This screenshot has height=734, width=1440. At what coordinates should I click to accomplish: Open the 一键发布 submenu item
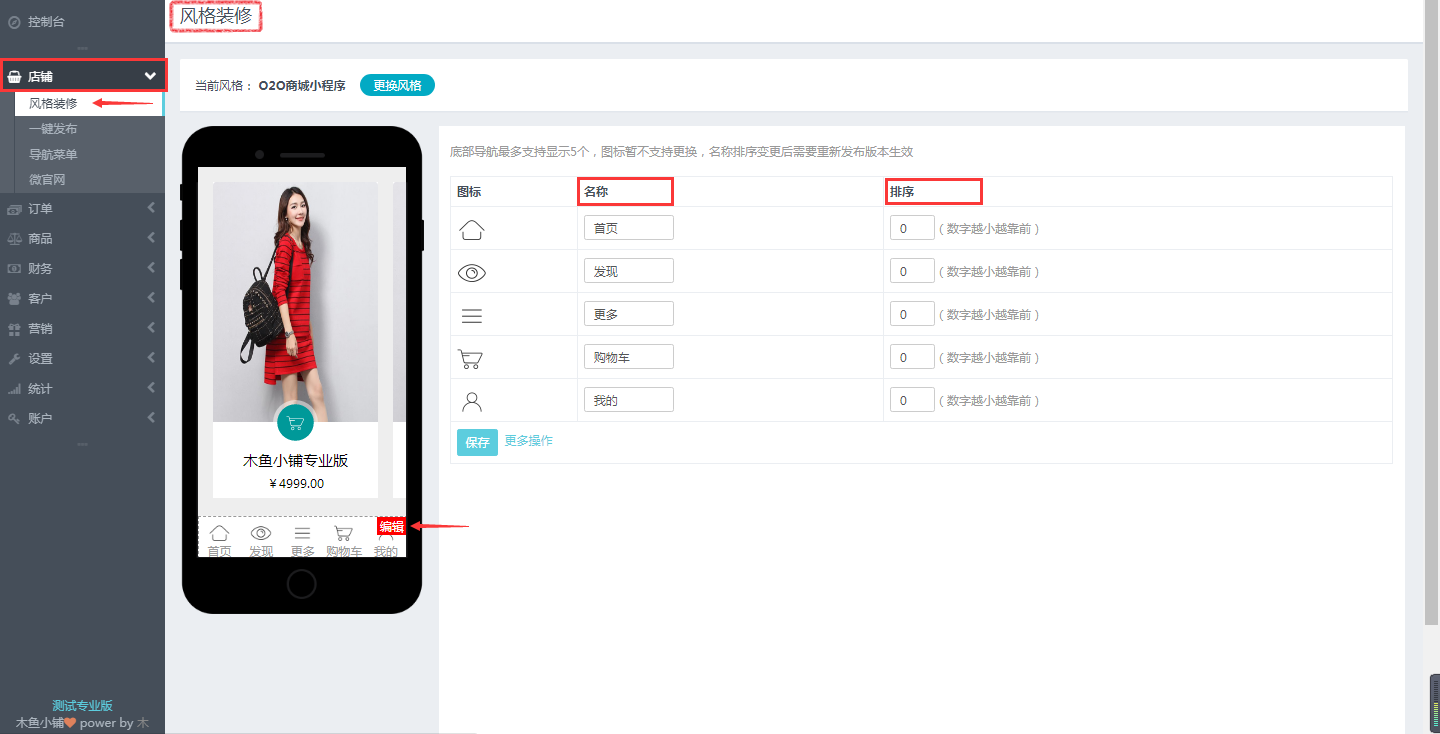coord(53,129)
